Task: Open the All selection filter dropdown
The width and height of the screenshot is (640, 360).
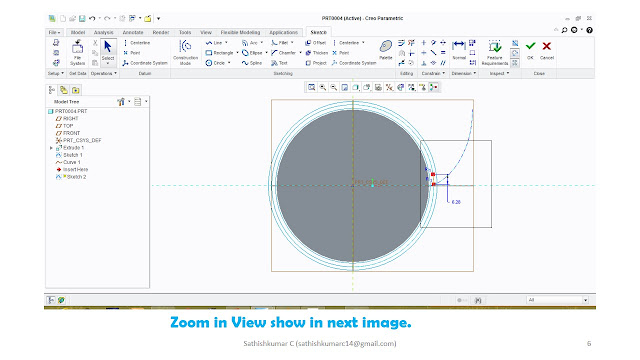Action: point(558,300)
